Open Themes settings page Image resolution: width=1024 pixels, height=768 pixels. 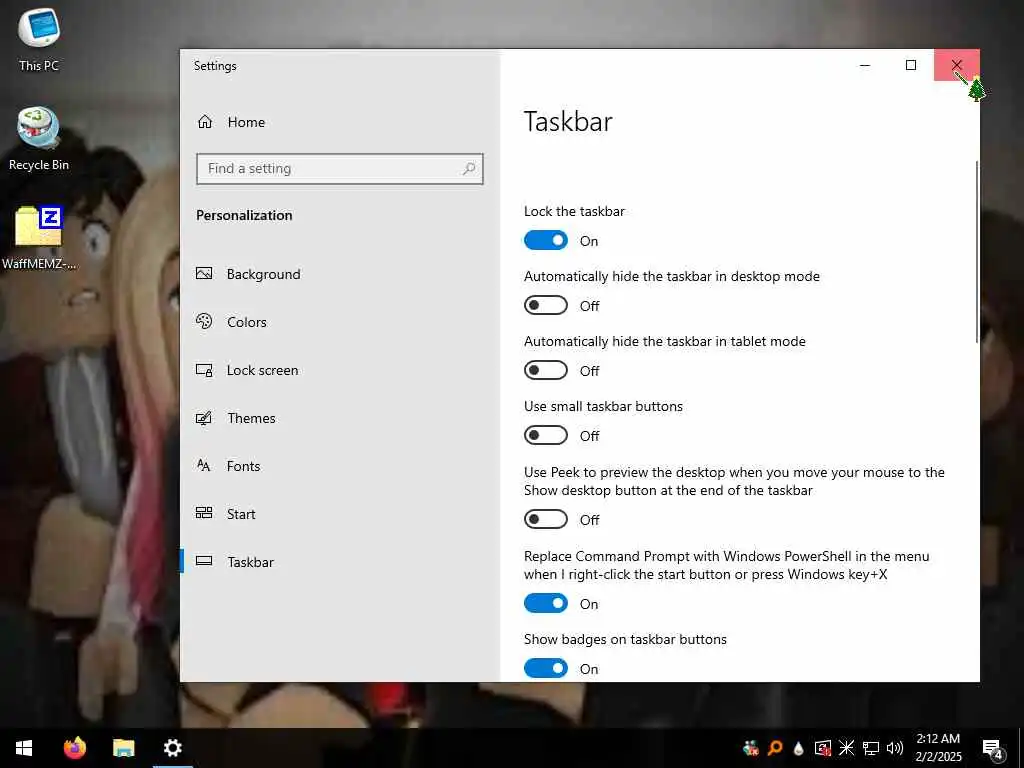tap(236, 418)
